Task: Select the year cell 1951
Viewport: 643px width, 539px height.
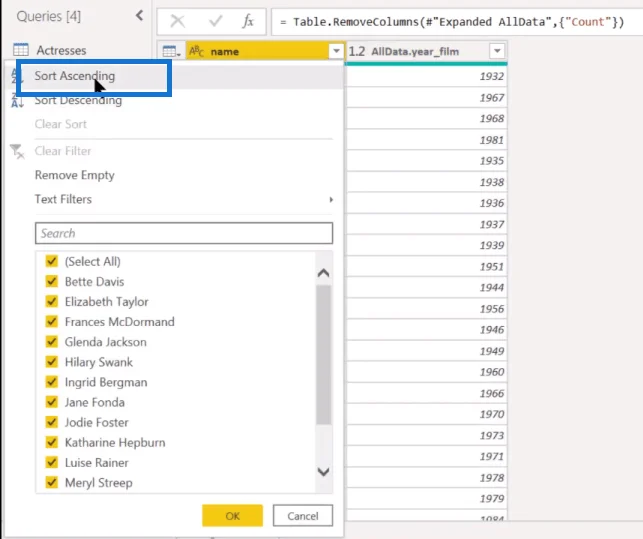Action: pyautogui.click(x=426, y=267)
